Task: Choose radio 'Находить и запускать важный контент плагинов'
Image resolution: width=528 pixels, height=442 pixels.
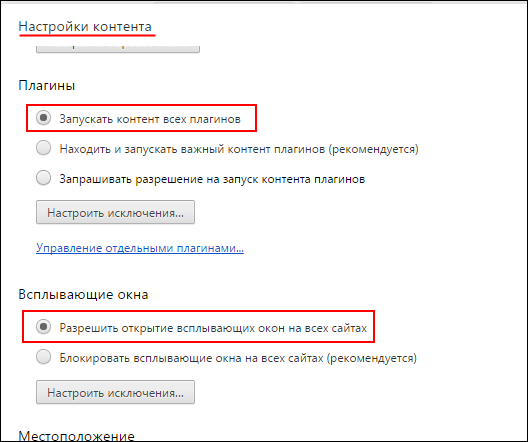Action: 43,148
